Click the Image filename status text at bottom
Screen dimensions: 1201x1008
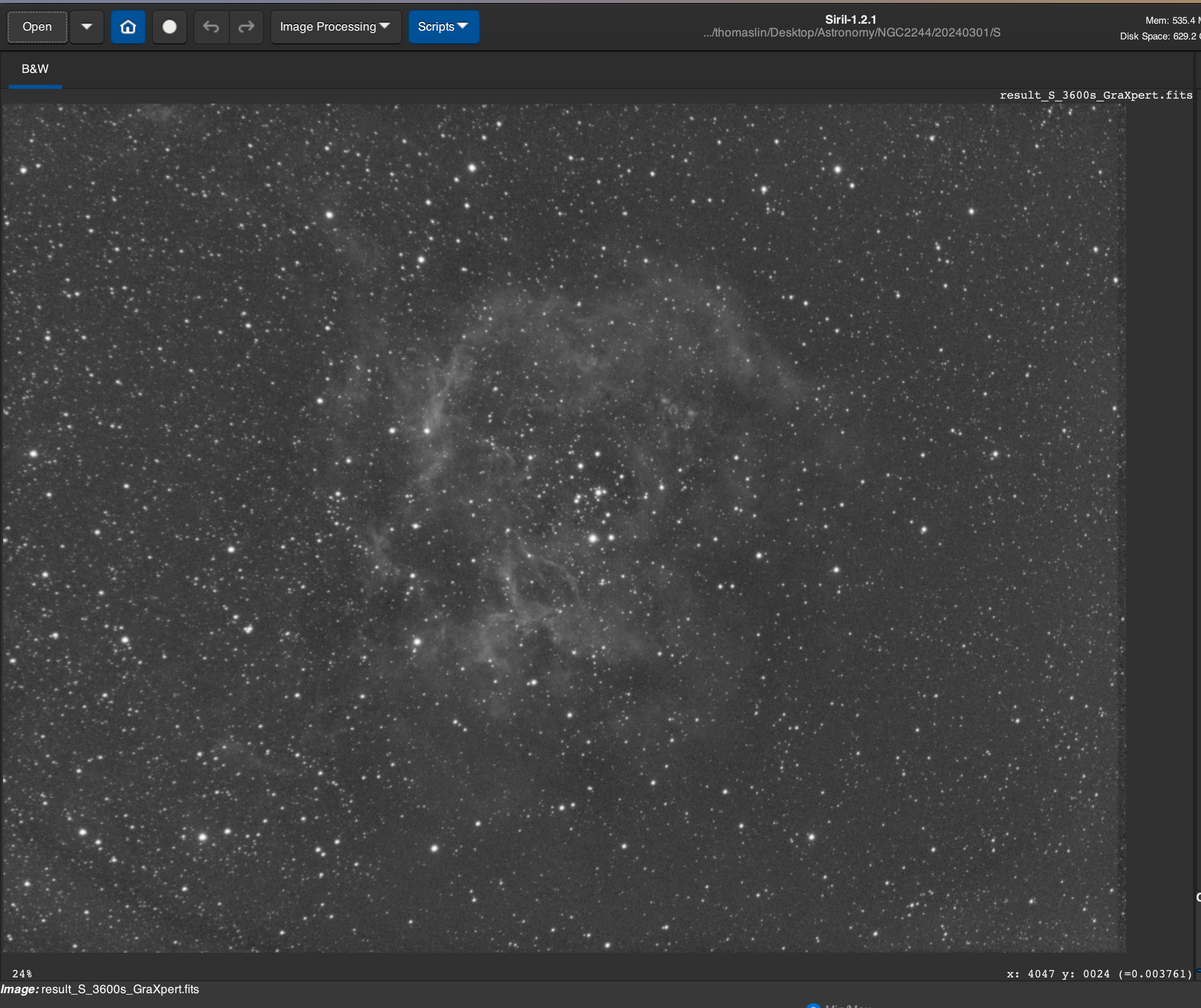100,989
